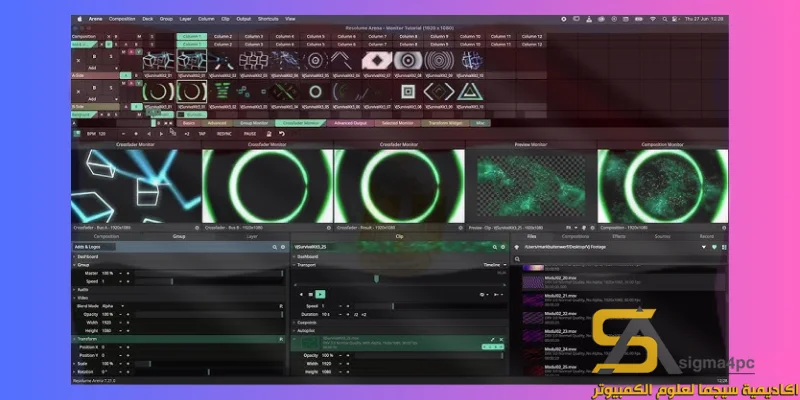Switch to the Advanced Output deck tab
This screenshot has width=800, height=400.
click(x=351, y=123)
